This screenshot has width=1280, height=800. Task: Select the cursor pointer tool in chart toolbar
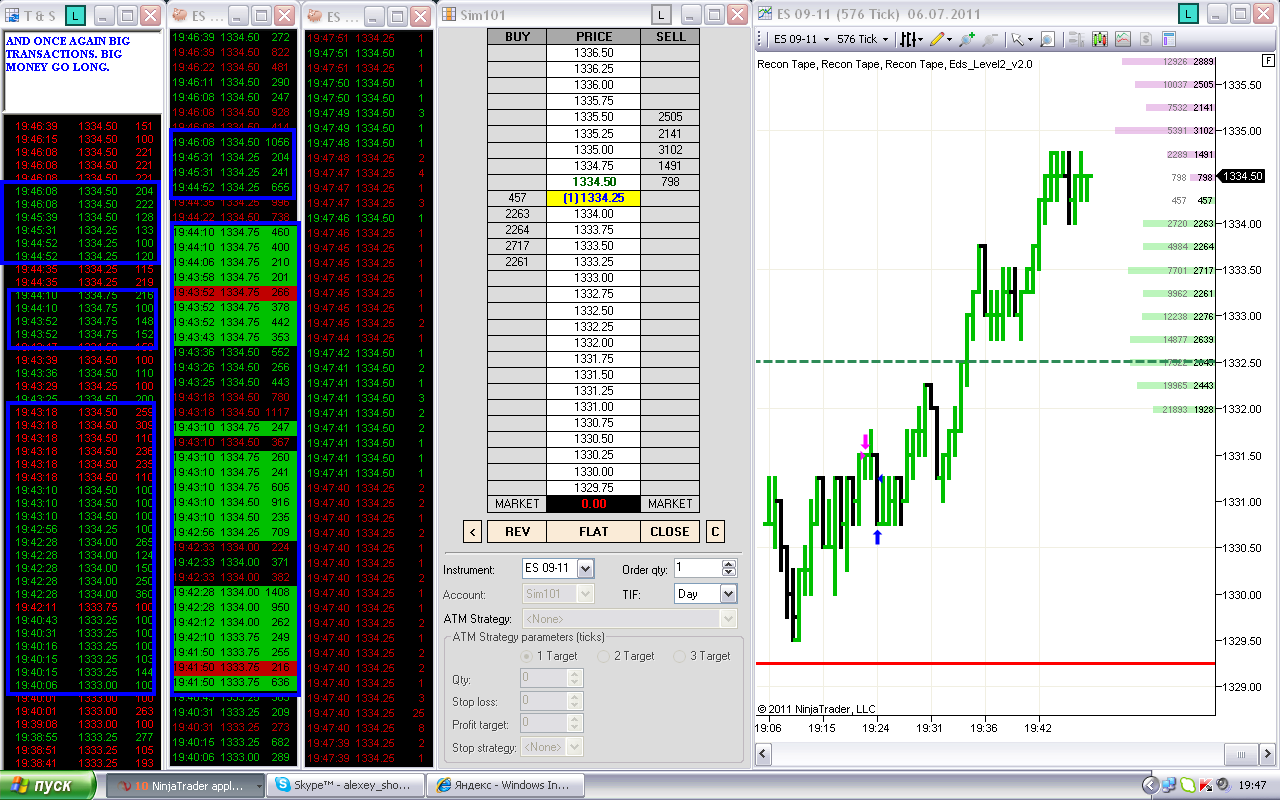click(x=1017, y=39)
